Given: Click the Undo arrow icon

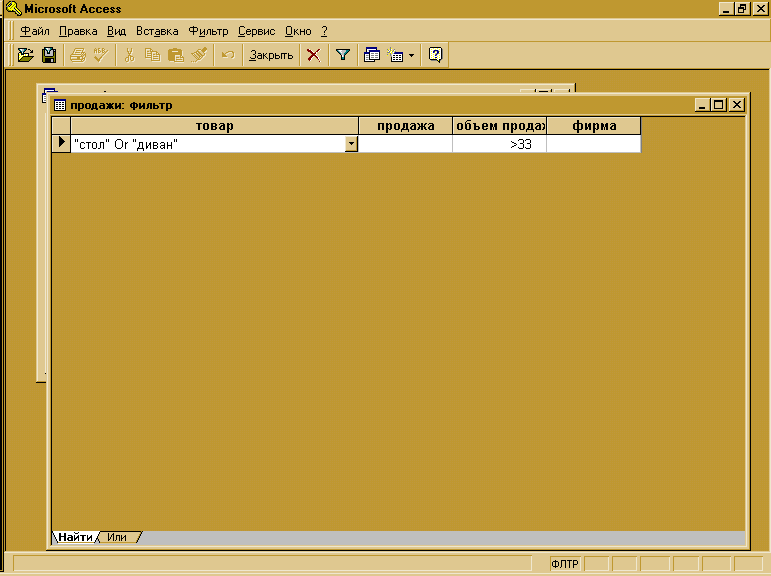Looking at the screenshot, I should (228, 55).
